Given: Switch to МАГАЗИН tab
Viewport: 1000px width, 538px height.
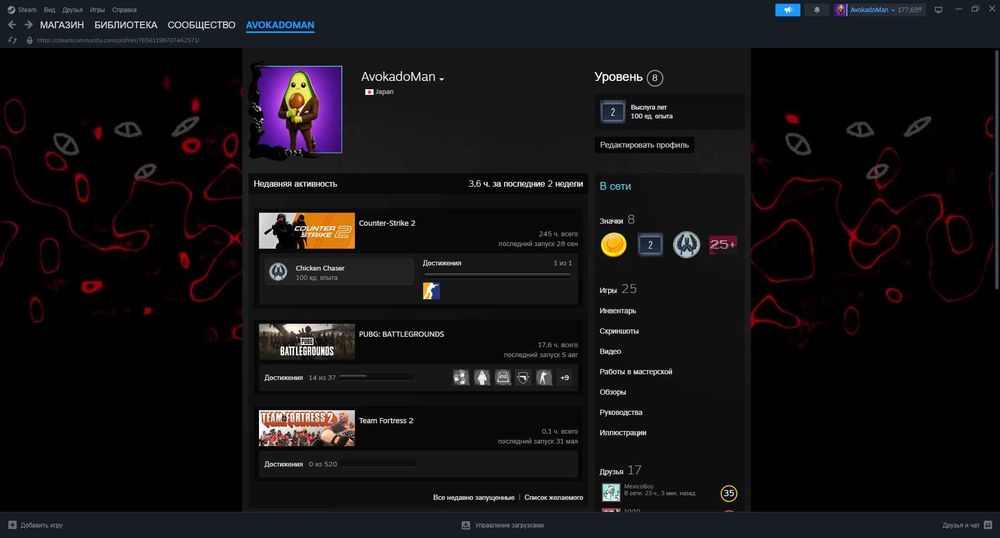Looking at the screenshot, I should 62,25.
